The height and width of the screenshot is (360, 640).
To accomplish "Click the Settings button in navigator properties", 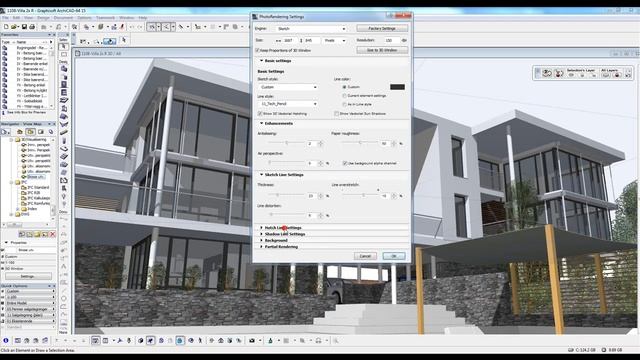I will click(x=29, y=276).
